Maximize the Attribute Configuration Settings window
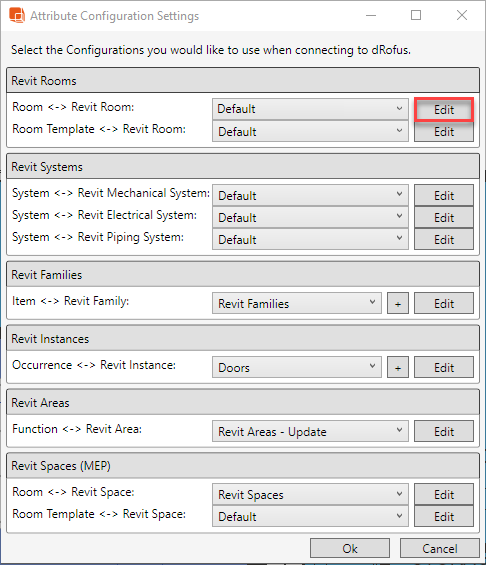This screenshot has width=486, height=565. [416, 15]
